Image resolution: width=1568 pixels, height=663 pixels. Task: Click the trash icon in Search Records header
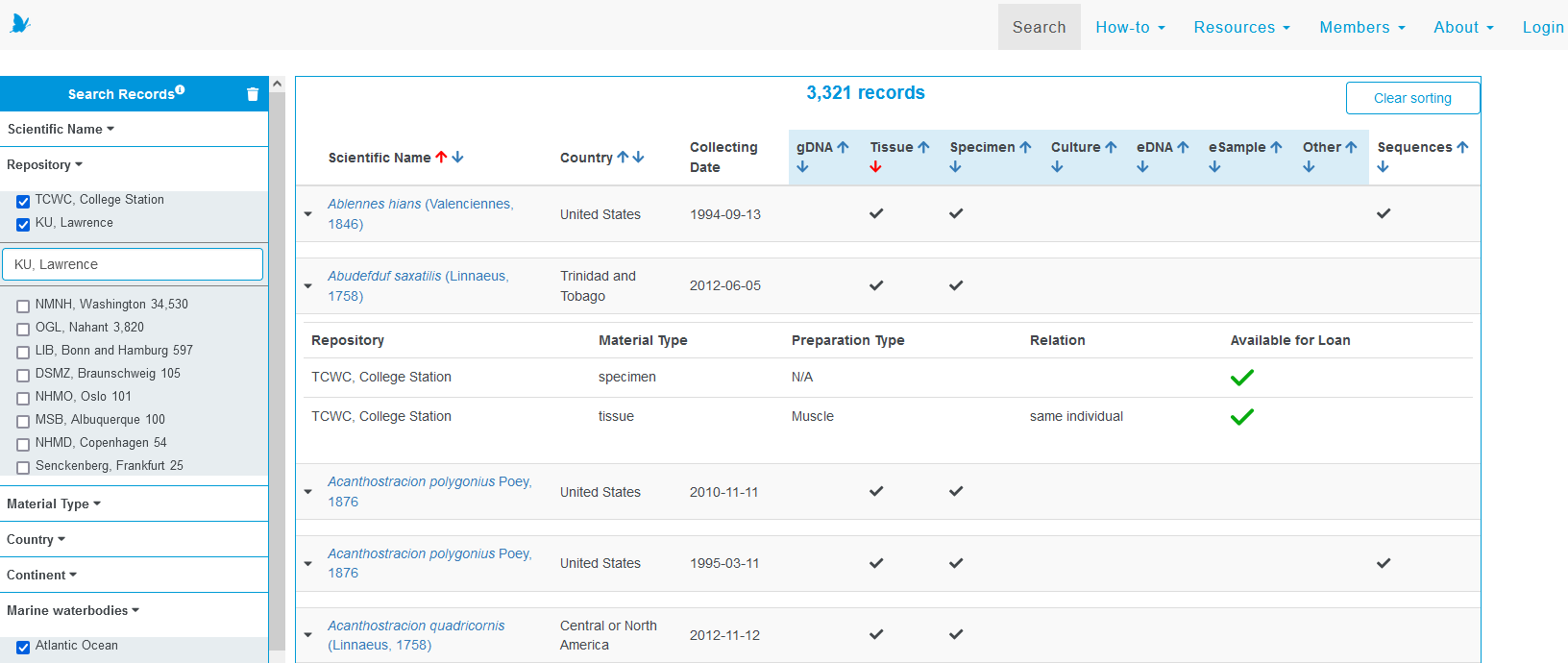253,94
